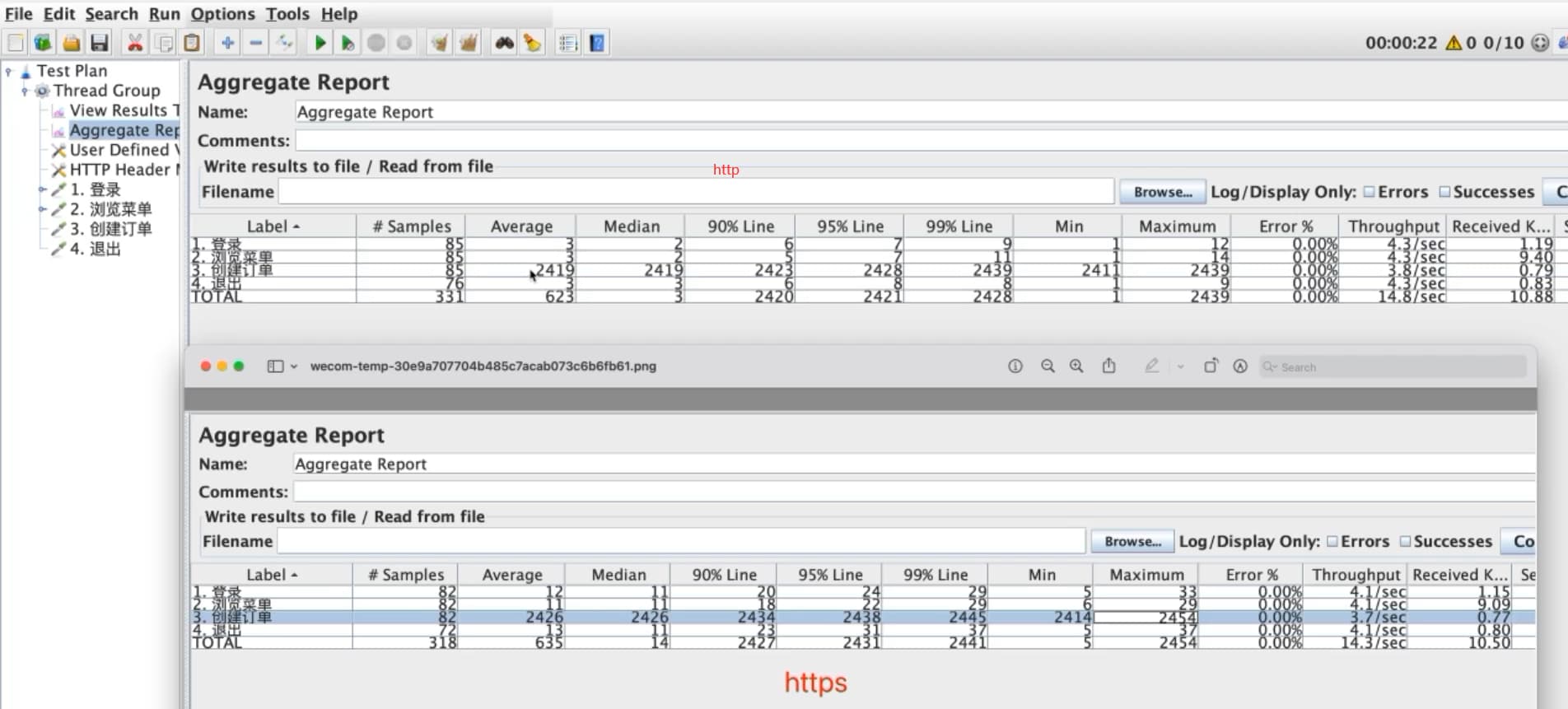
Task: Open the Function Helper list icon
Action: click(x=568, y=43)
